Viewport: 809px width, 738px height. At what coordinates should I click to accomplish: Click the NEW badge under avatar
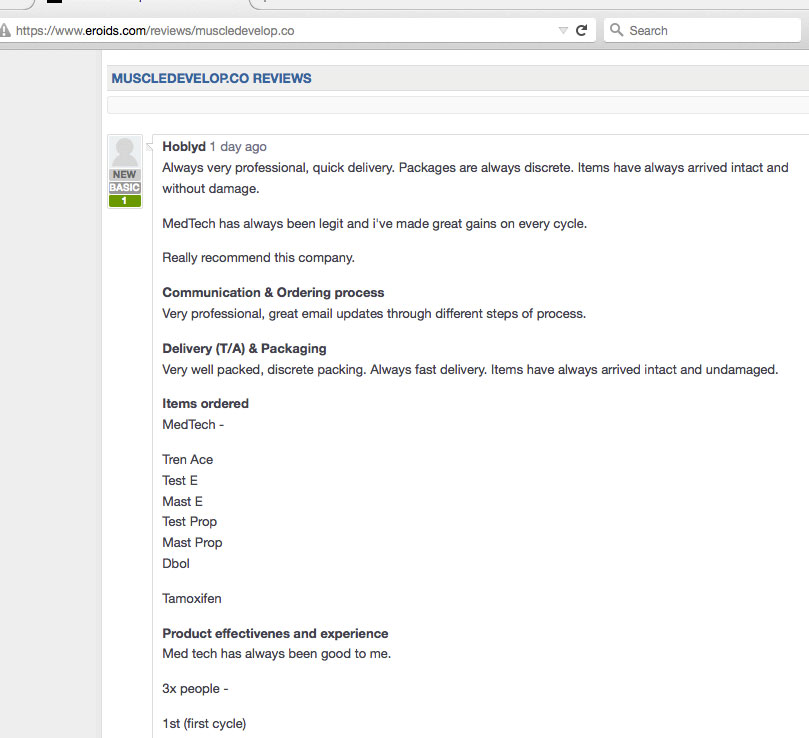(124, 175)
